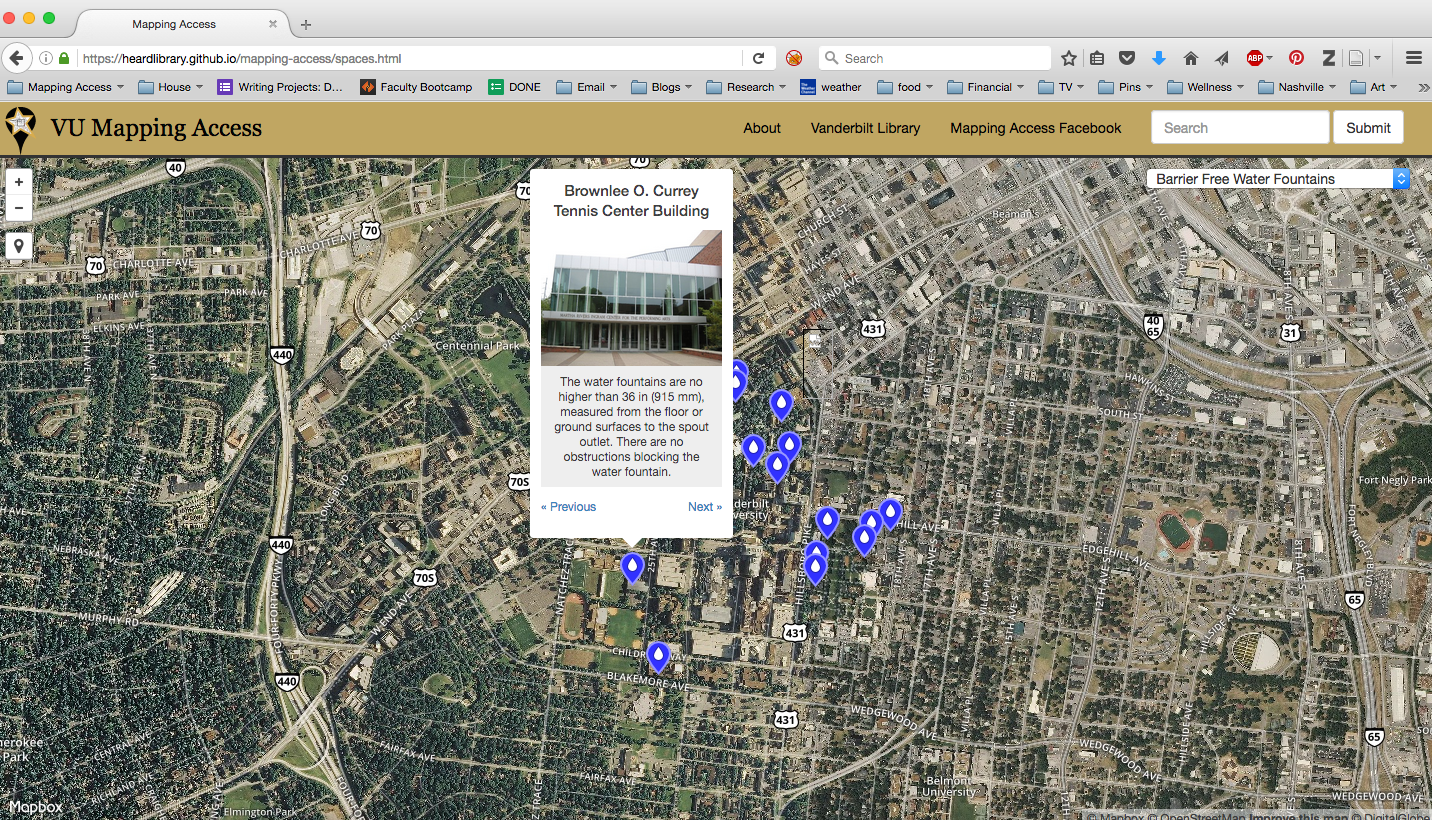The image size is (1432, 820).
Task: Expand the House bookmarks folder
Action: point(171,87)
